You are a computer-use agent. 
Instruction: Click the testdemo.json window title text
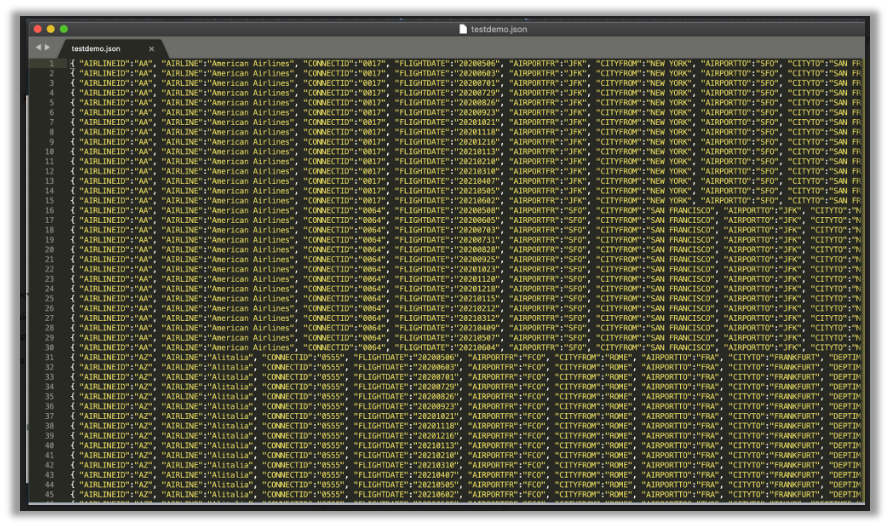click(x=499, y=29)
